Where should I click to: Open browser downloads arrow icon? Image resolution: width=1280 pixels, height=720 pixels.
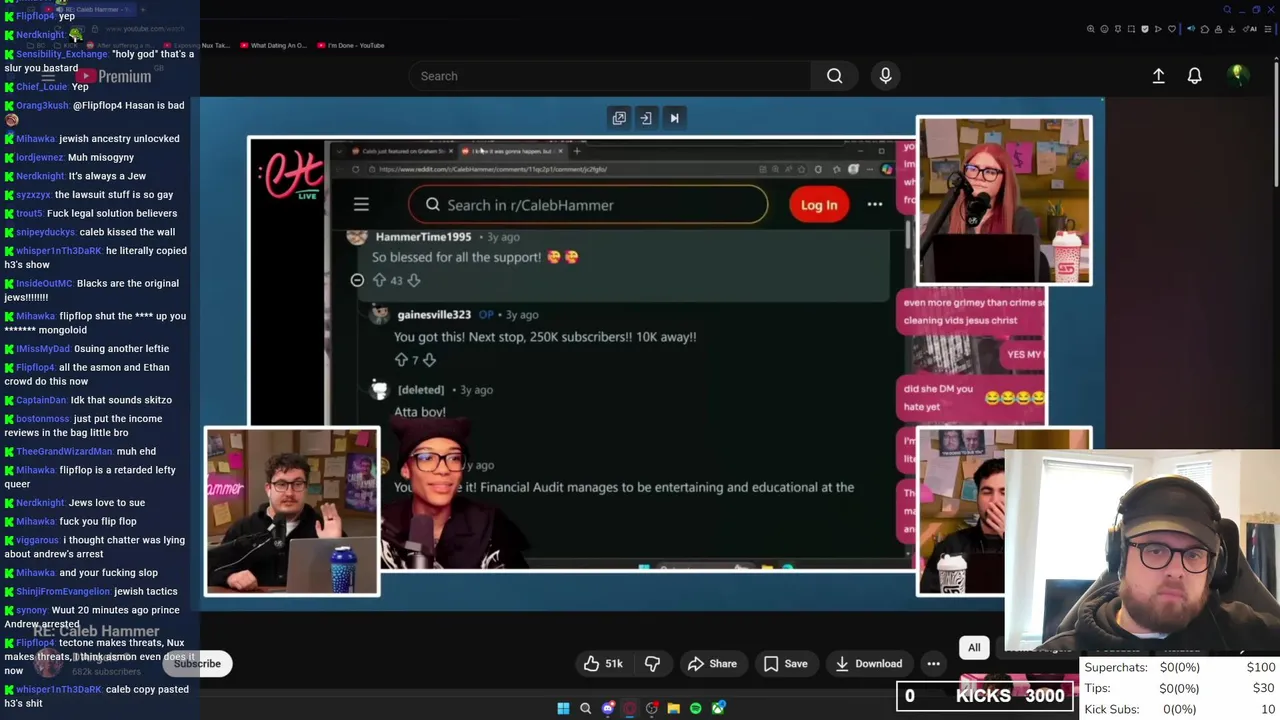click(1232, 29)
